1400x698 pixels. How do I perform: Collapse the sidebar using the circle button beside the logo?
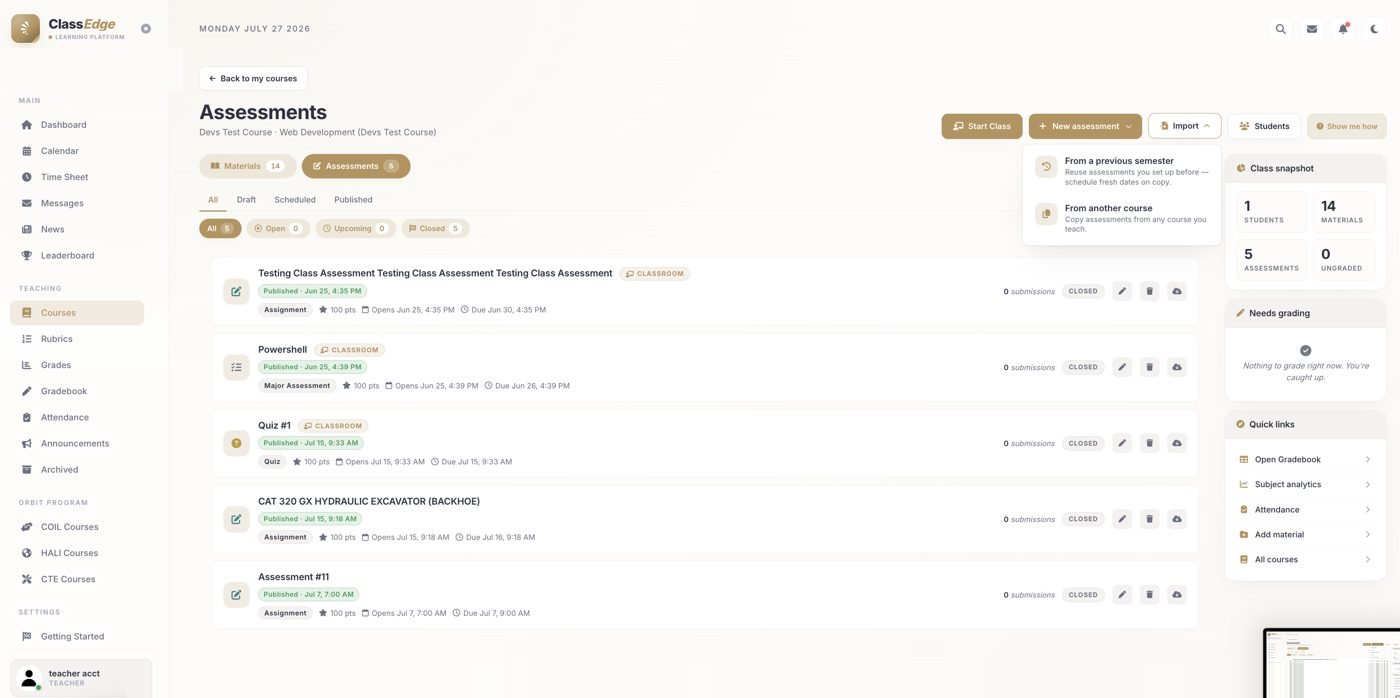[x=146, y=29]
